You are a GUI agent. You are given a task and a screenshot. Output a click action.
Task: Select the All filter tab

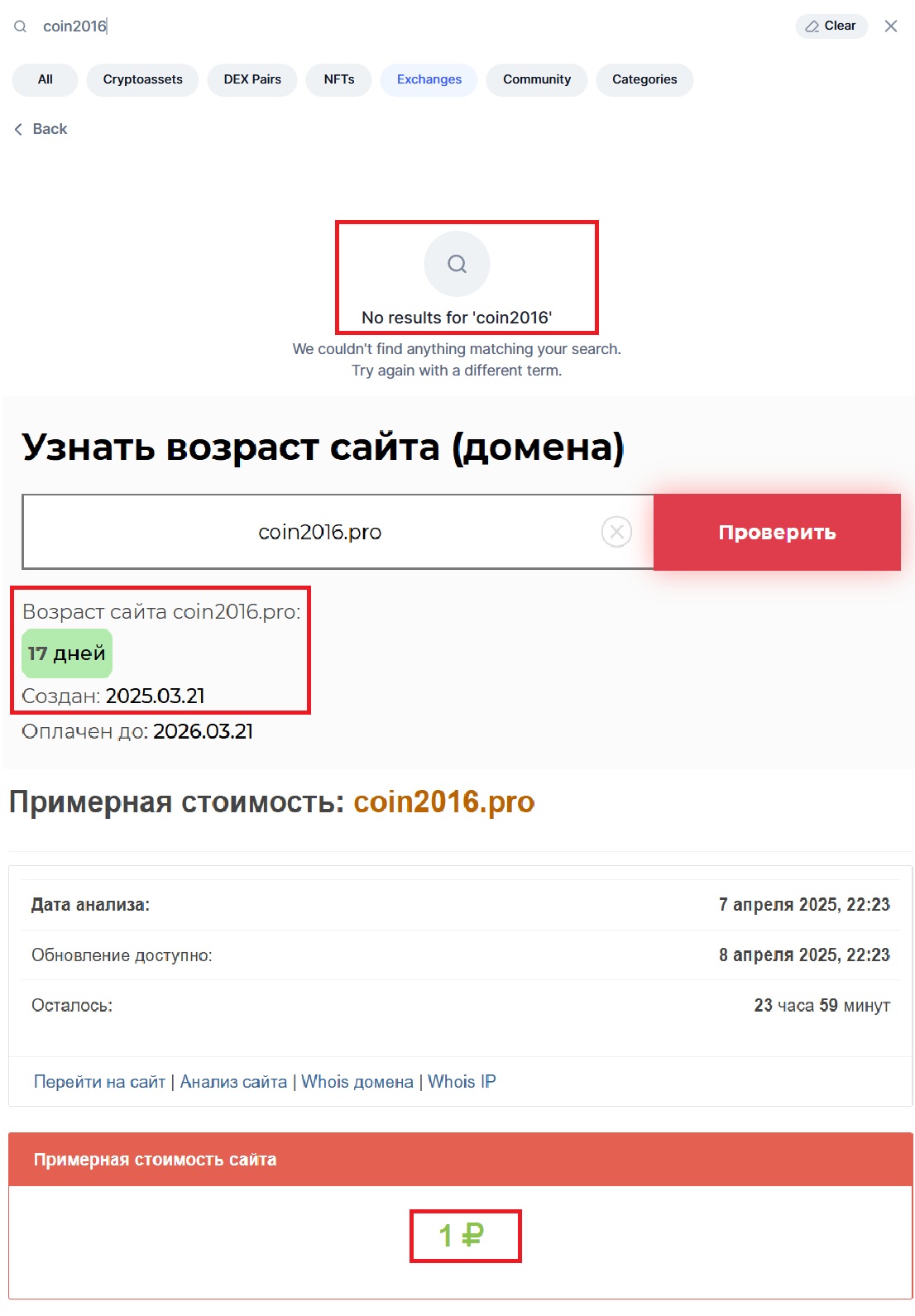coord(46,79)
